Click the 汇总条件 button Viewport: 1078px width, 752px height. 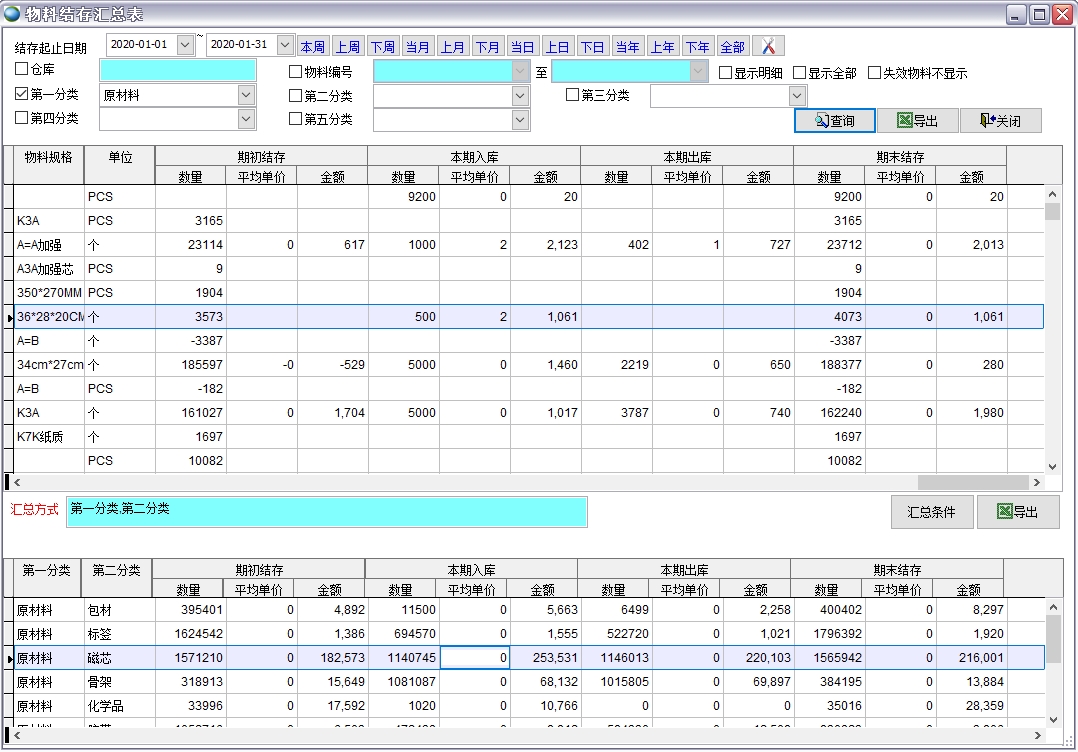click(x=931, y=512)
